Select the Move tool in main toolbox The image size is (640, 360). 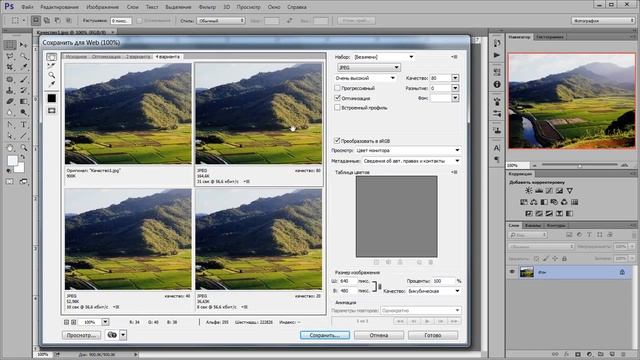tap(23, 44)
